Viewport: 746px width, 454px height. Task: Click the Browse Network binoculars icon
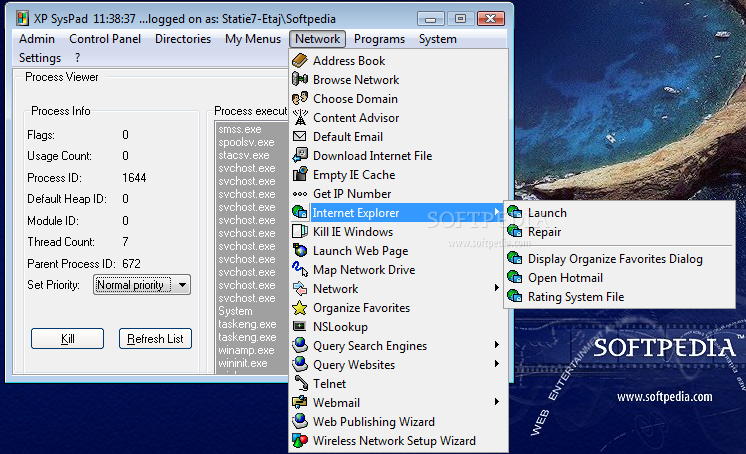click(x=300, y=79)
